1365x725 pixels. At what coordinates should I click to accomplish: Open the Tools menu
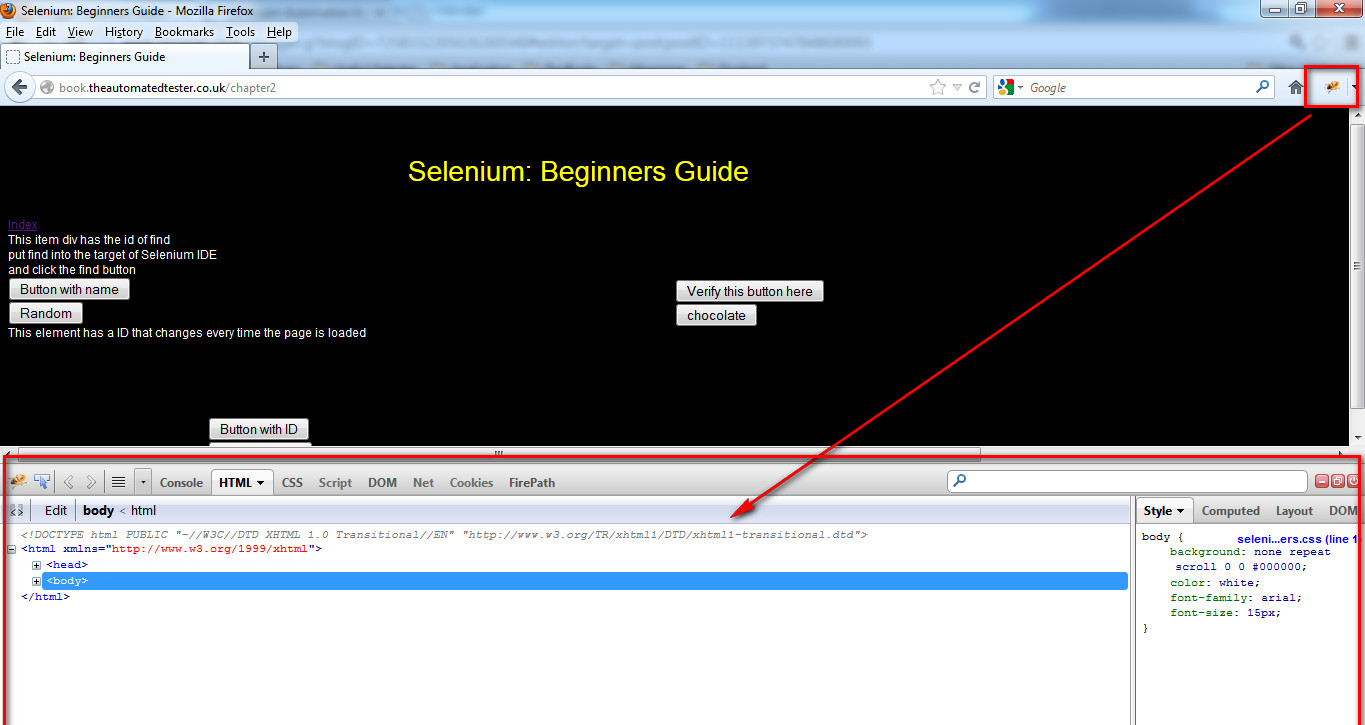point(239,31)
